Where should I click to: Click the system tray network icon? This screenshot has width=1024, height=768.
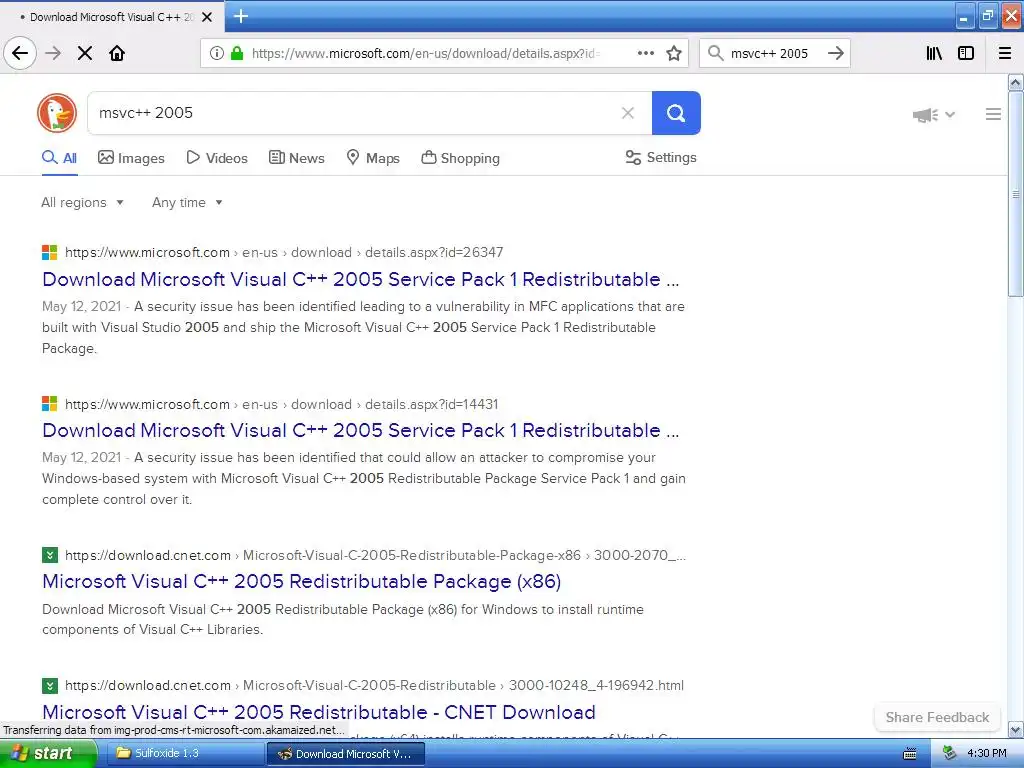coord(950,754)
